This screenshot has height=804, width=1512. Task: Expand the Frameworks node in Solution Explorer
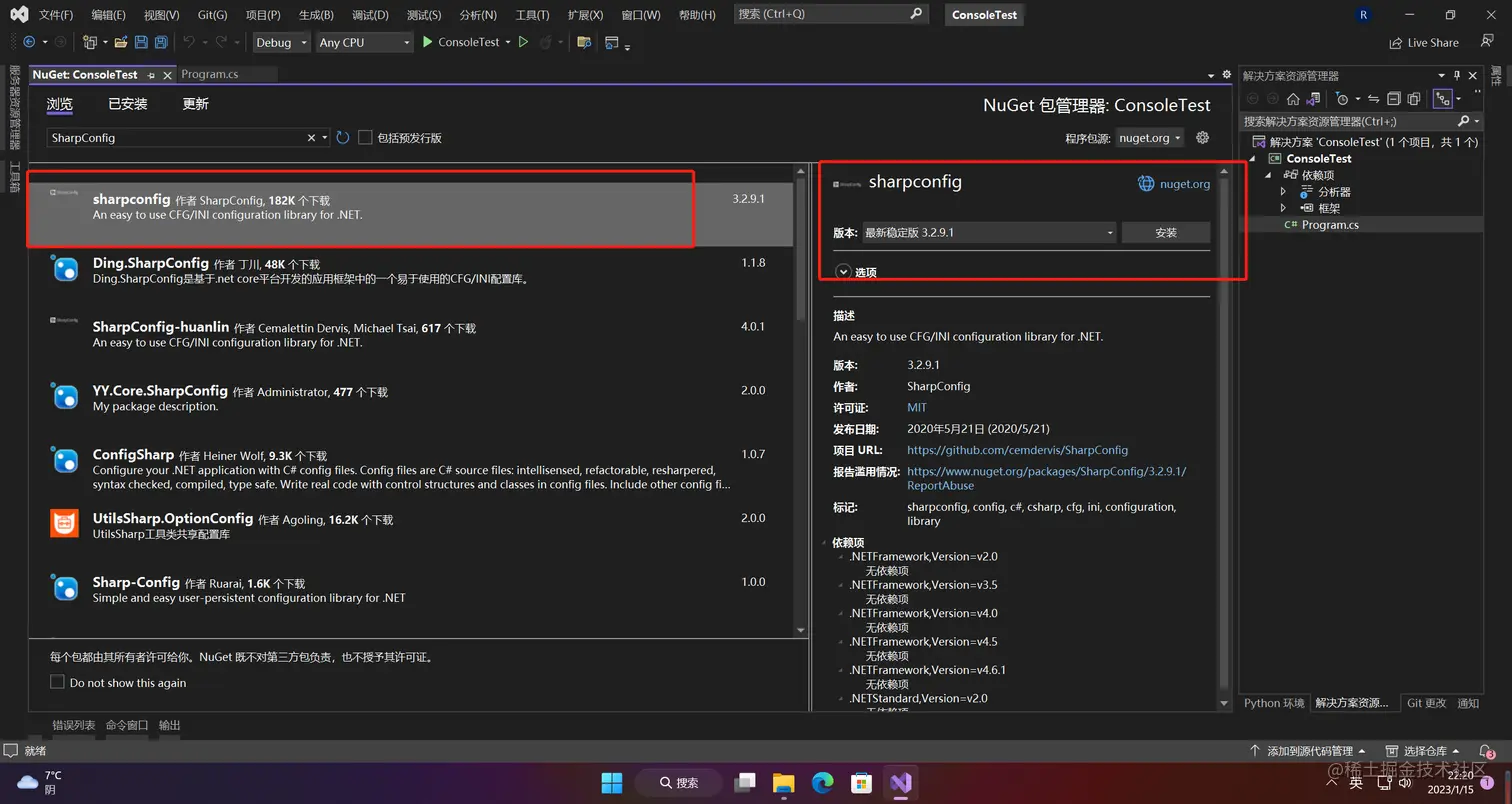tap(1283, 208)
